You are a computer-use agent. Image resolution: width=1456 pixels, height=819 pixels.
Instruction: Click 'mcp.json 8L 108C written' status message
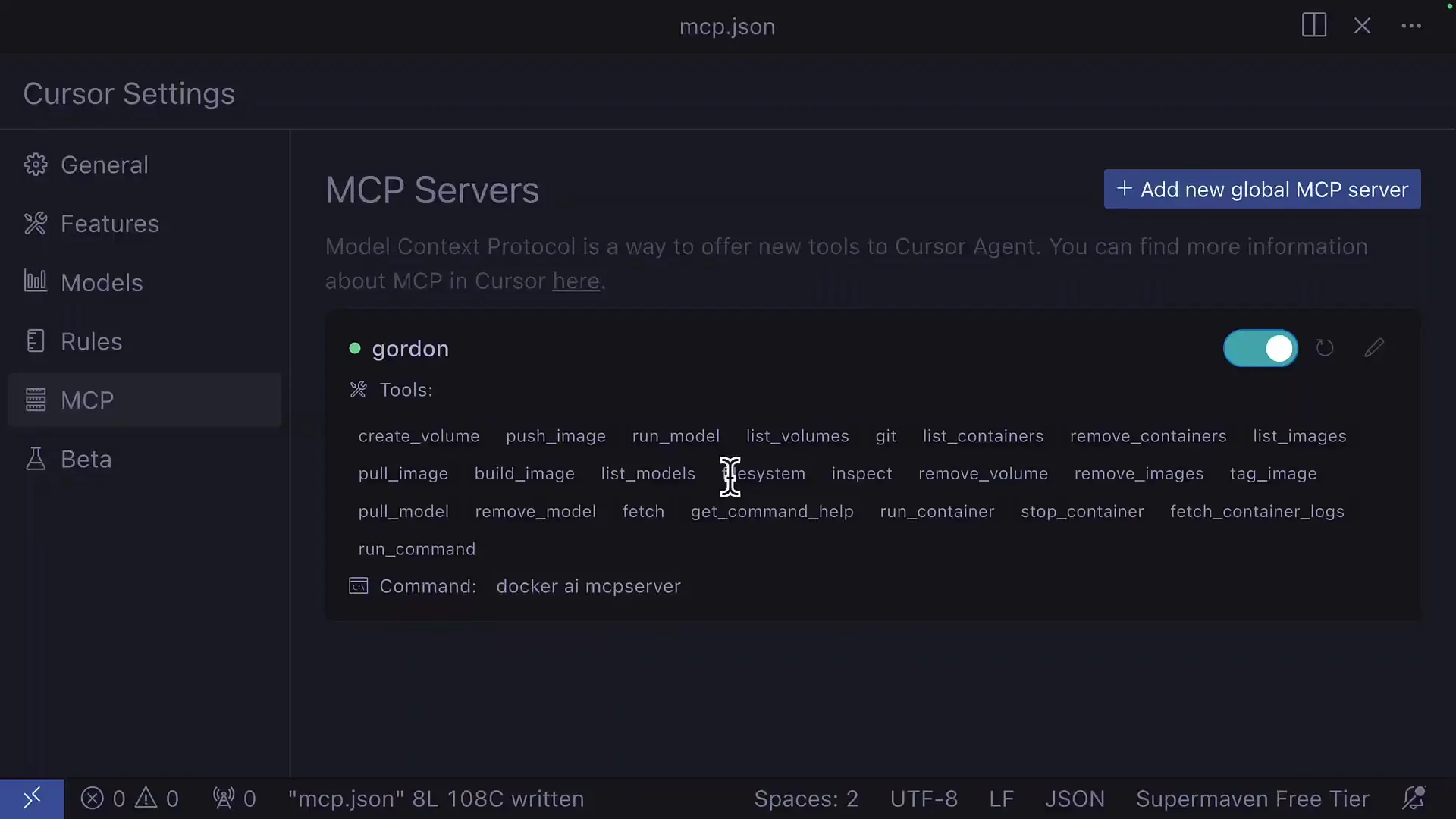436,799
